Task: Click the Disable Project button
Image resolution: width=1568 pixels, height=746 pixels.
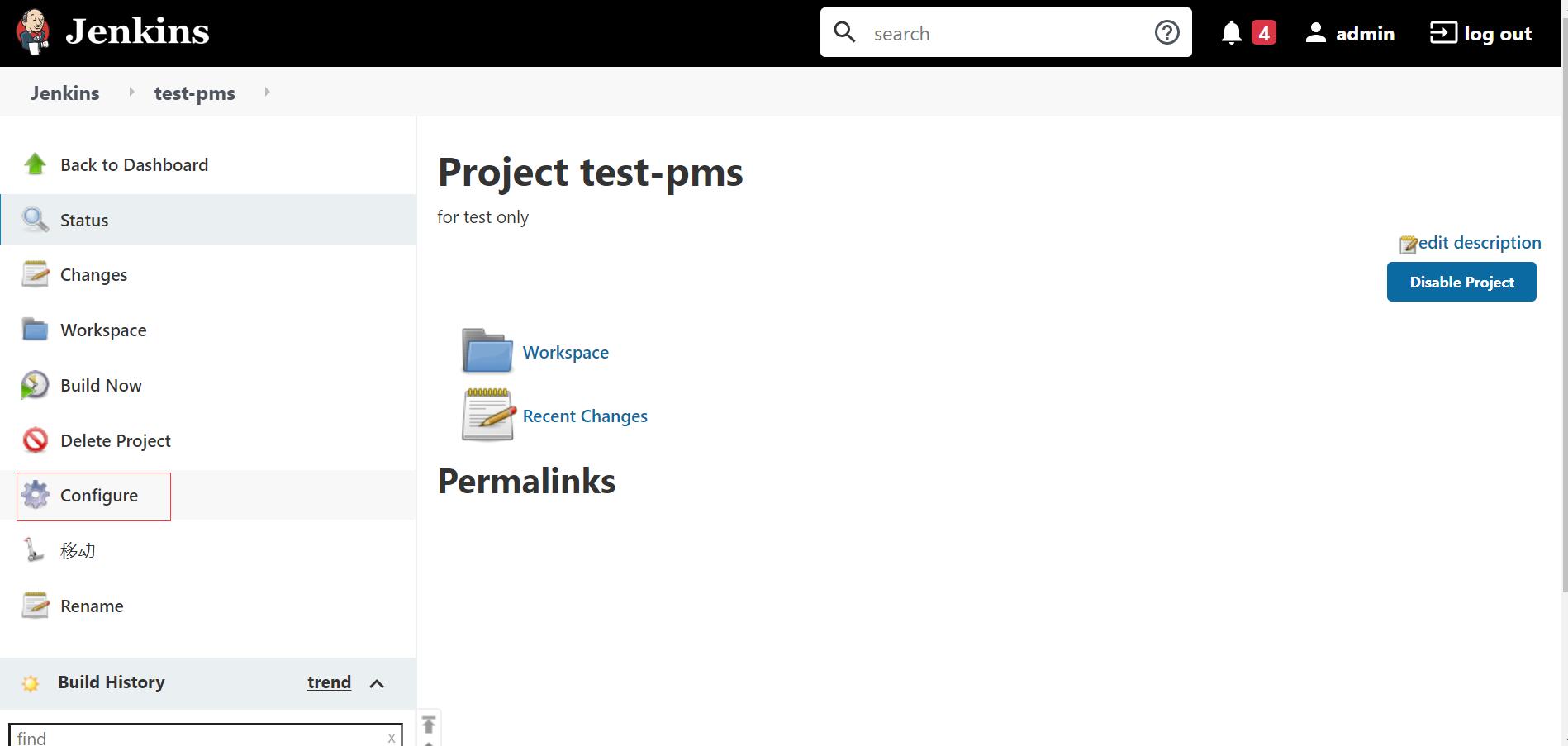Action: (x=1461, y=282)
